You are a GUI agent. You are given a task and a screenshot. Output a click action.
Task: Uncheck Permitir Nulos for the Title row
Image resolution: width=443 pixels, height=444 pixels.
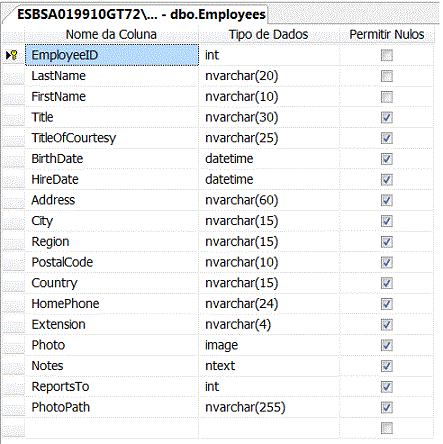pos(387,117)
